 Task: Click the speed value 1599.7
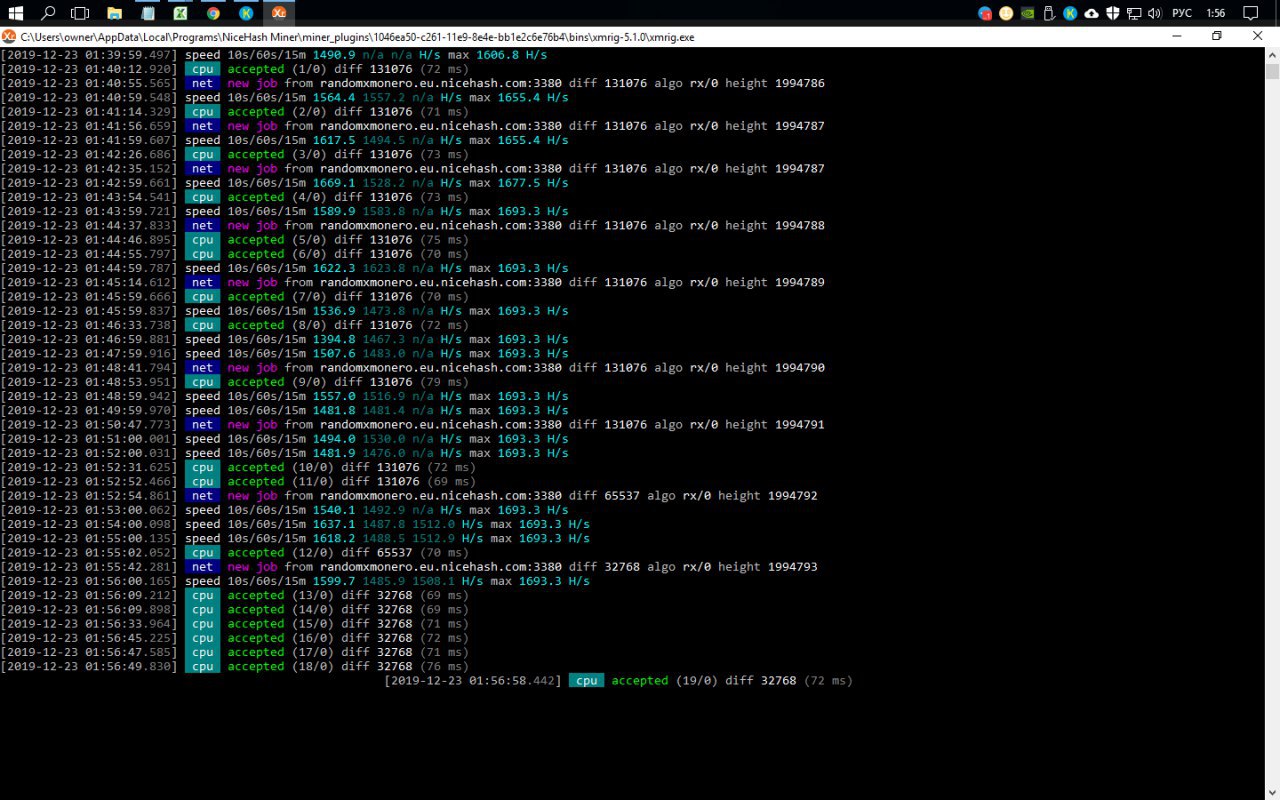(334, 581)
